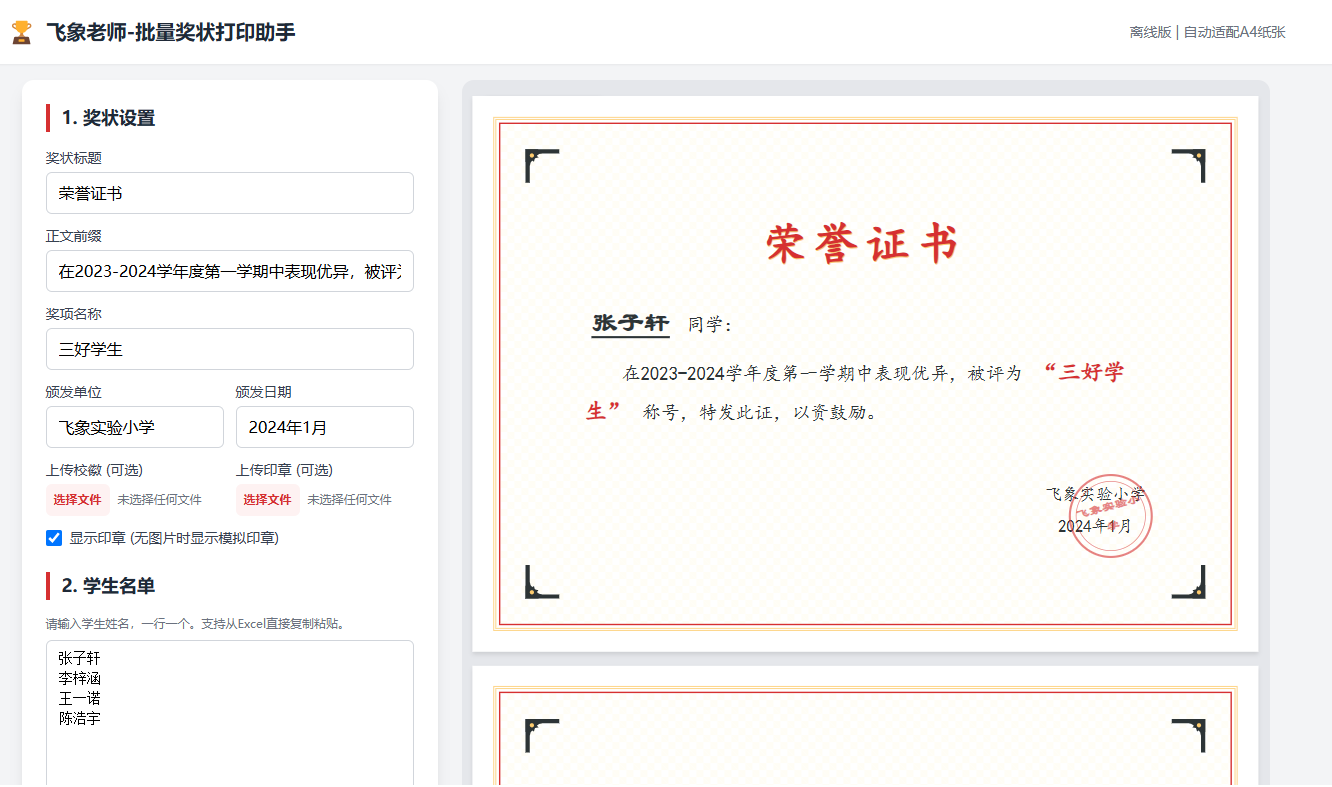Screen dimensions: 1332x787
Task: Click the 显示印章 (无图片时显示模拟印章) label
Action: pyautogui.click(x=174, y=538)
